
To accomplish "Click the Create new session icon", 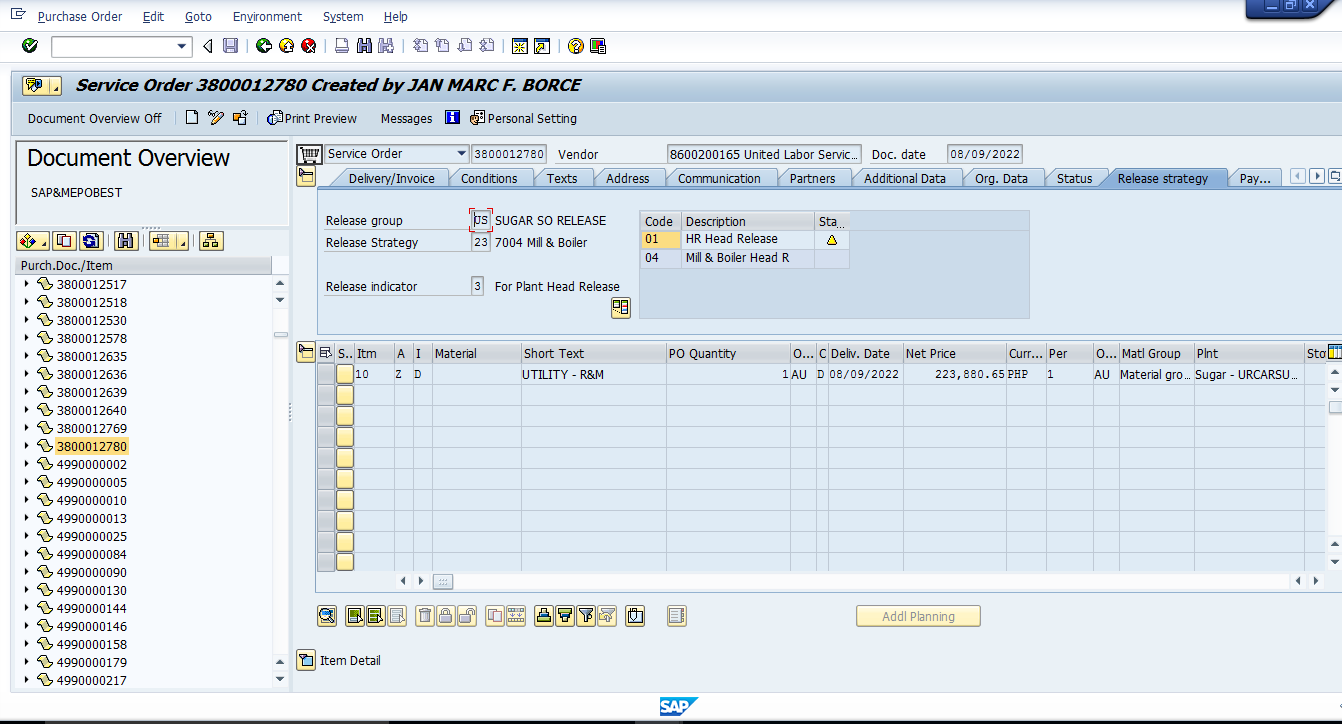I will (520, 46).
